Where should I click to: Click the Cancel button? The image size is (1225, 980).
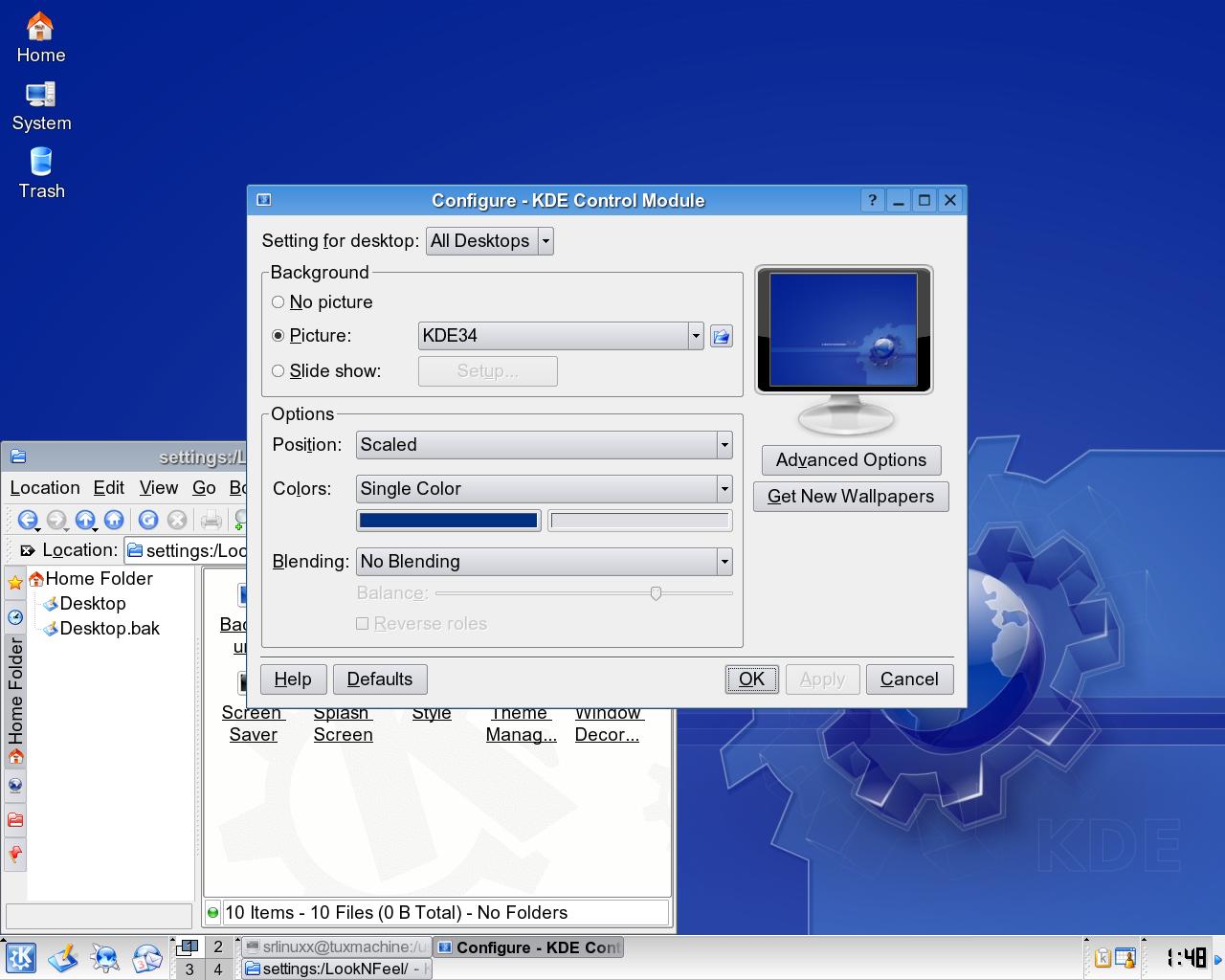[909, 679]
